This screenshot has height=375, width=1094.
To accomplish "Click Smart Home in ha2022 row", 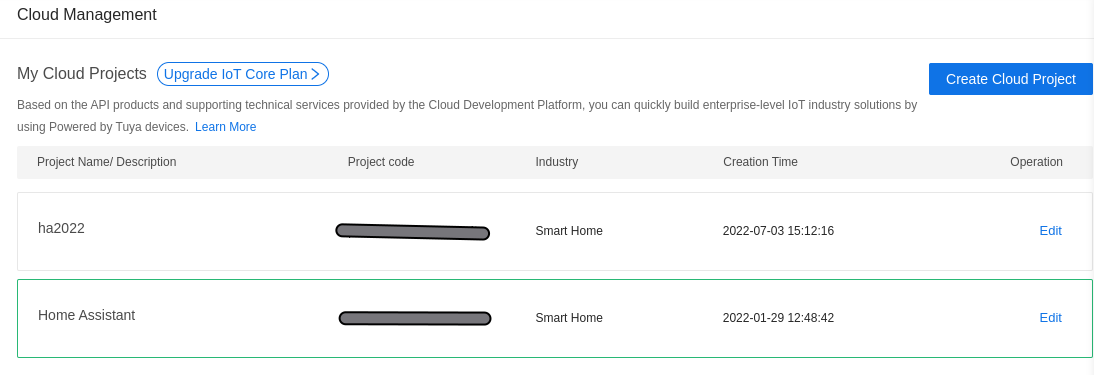I will tap(569, 231).
